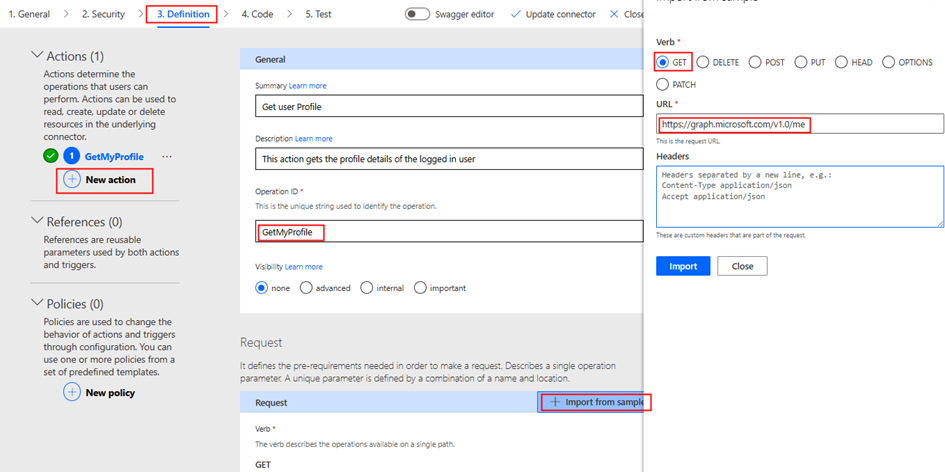Set visibility to important
This screenshot has width=945, height=472.
[x=419, y=288]
